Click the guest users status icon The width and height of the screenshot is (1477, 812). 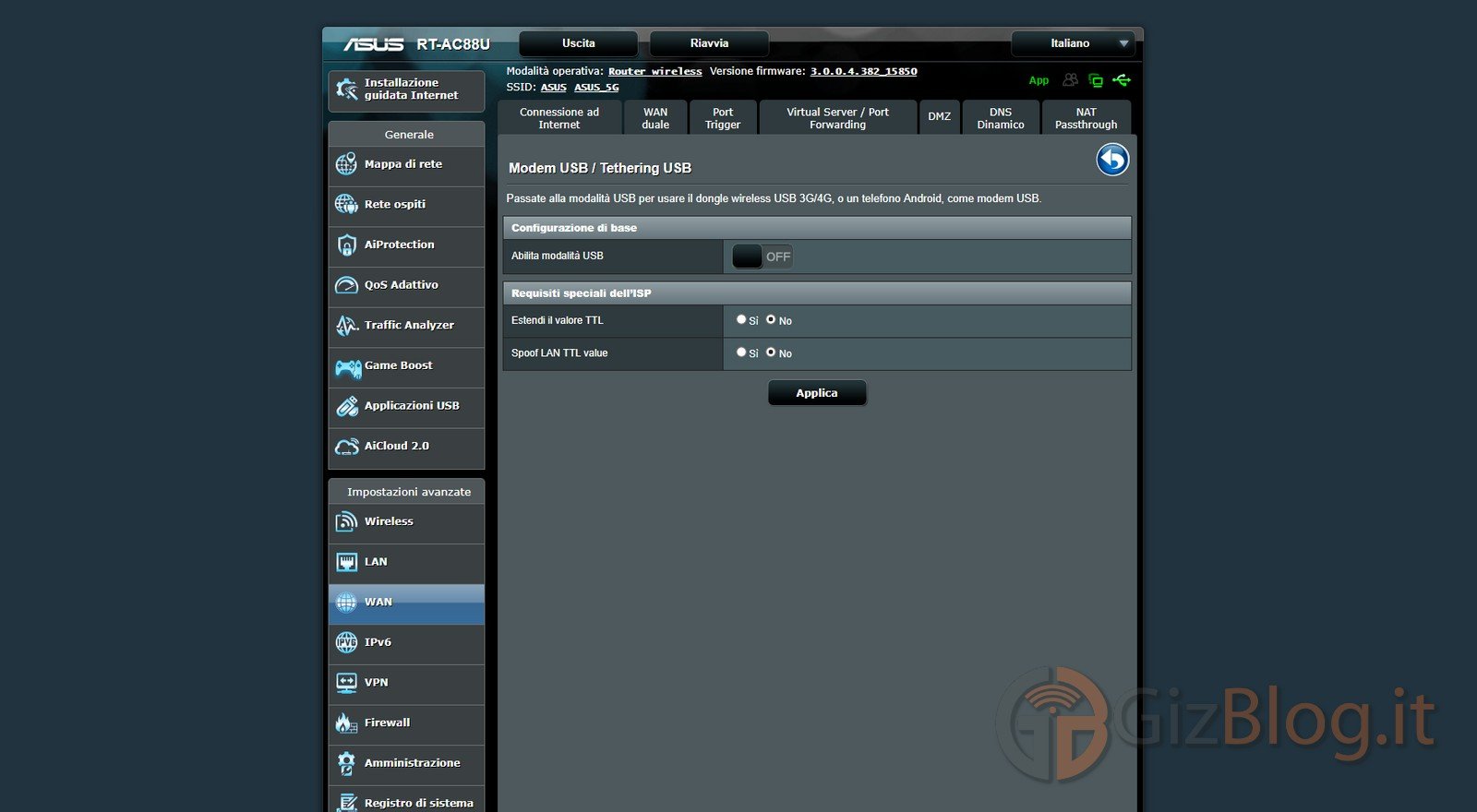coord(1070,80)
